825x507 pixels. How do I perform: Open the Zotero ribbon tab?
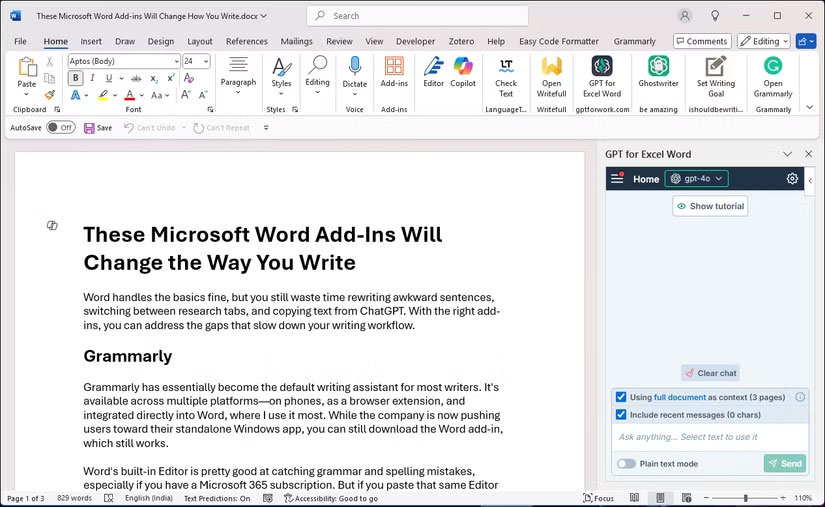tap(460, 41)
